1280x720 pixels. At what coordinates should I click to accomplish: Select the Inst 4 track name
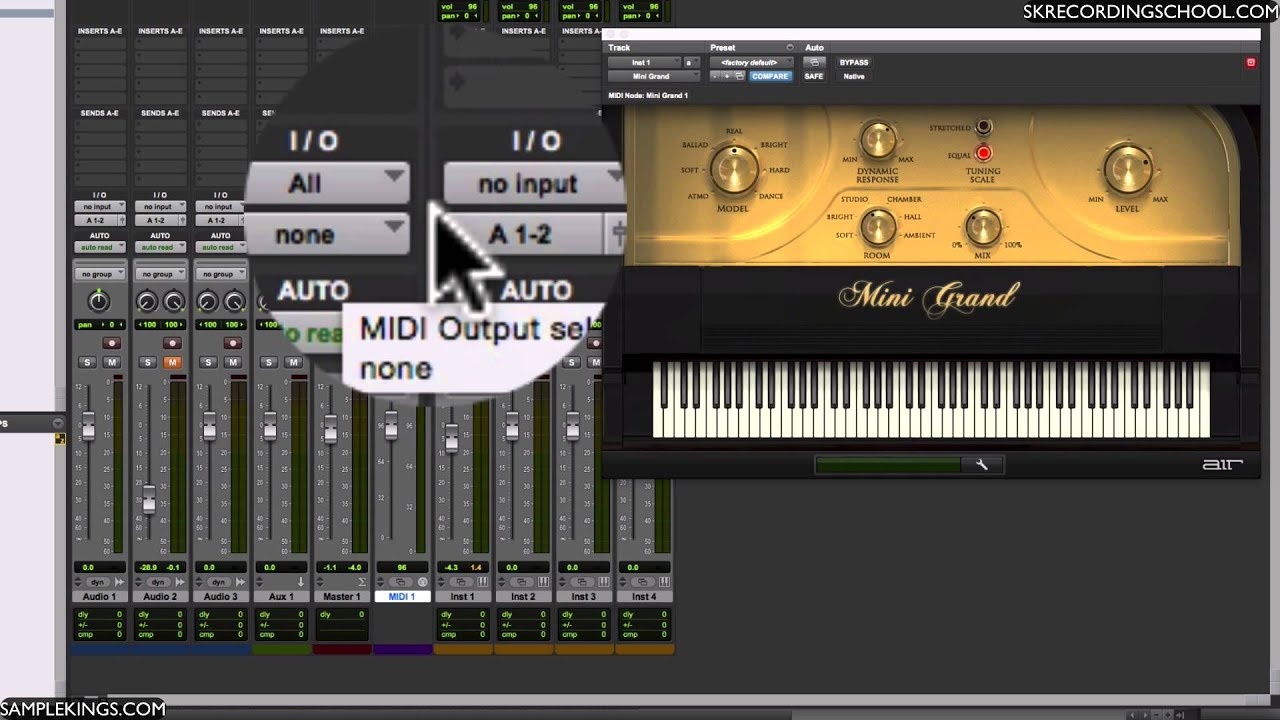point(644,596)
